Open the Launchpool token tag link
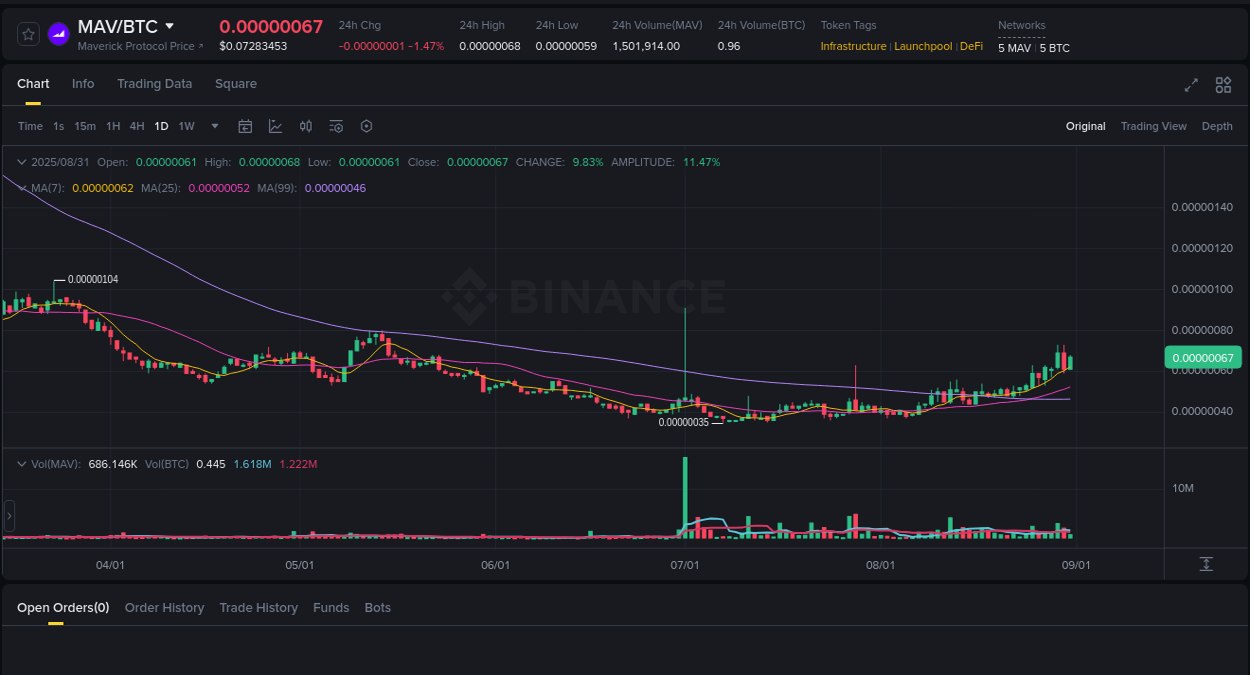Image resolution: width=1250 pixels, height=675 pixels. 923,46
